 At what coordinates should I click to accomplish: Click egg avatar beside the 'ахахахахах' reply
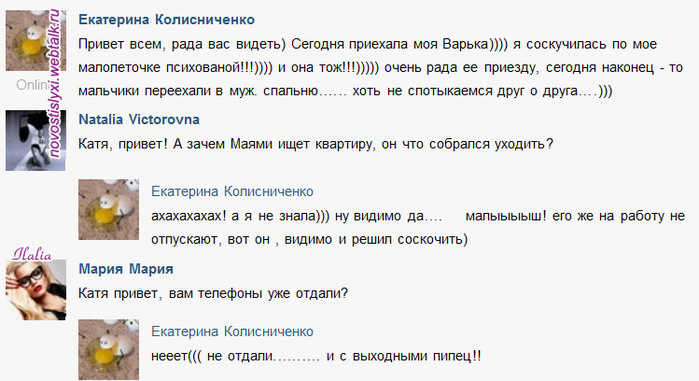(x=109, y=209)
